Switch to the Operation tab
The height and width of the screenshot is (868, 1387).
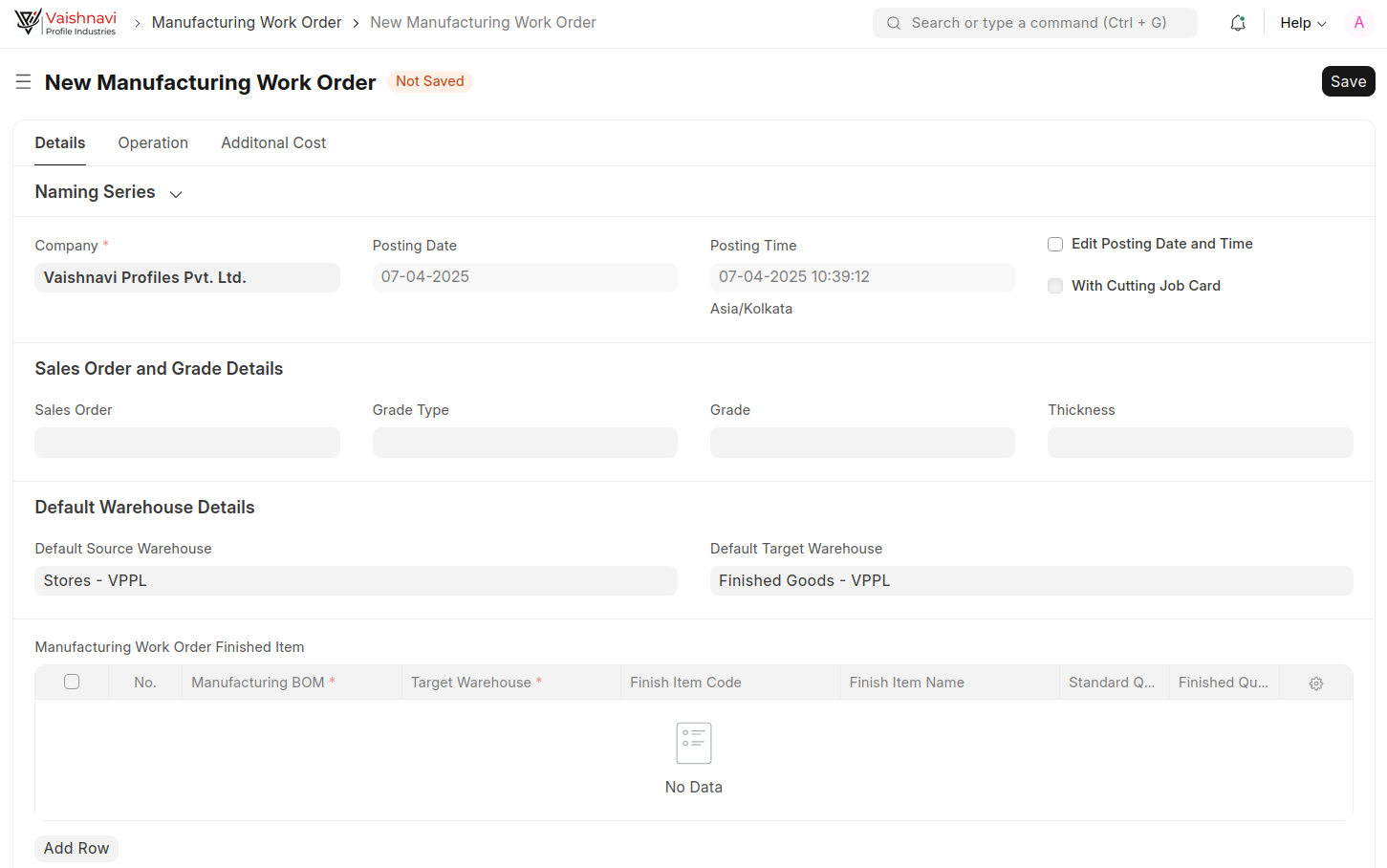pyautogui.click(x=153, y=142)
